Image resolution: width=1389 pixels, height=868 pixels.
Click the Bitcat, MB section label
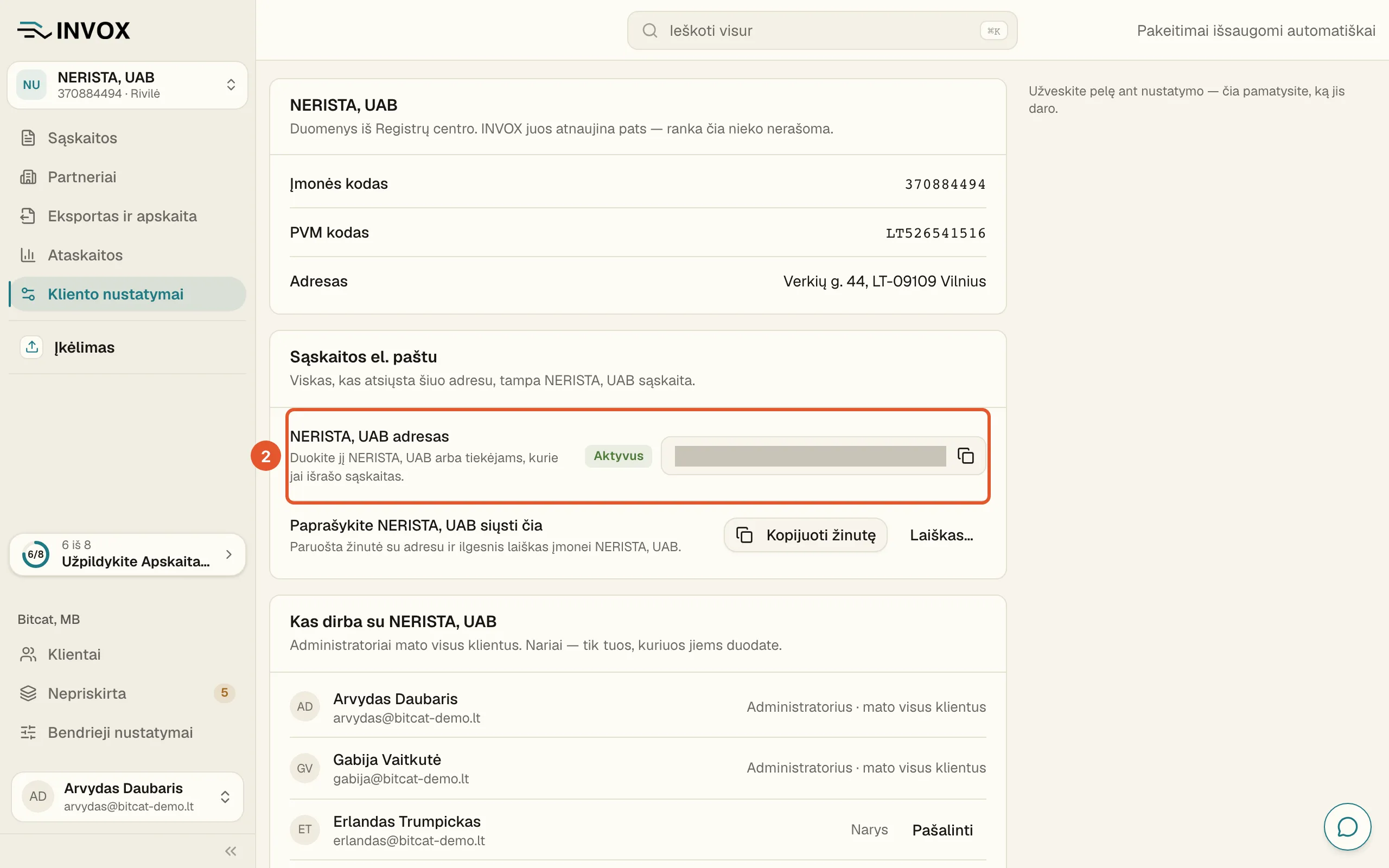(x=49, y=620)
